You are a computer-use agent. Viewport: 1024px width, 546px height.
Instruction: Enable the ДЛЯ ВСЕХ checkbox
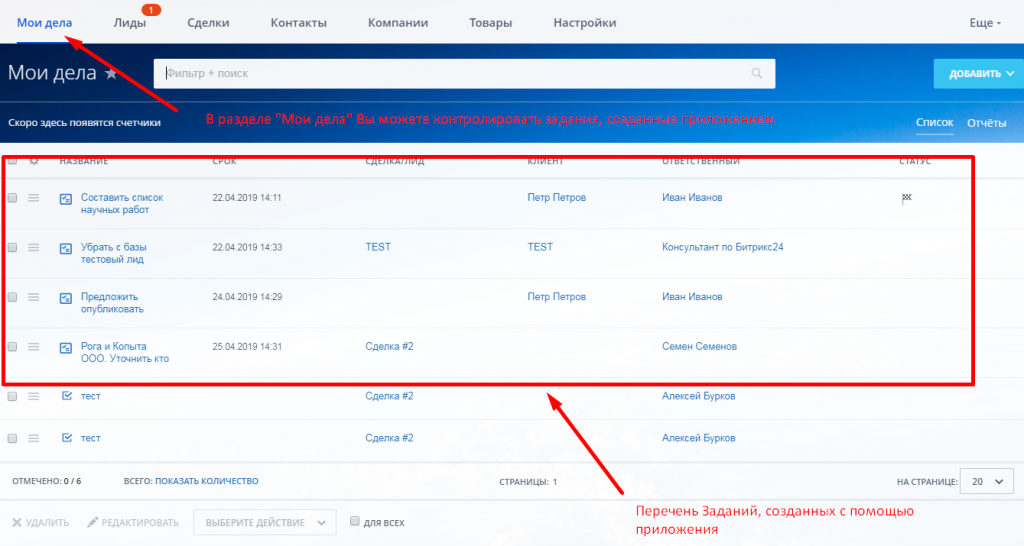pyautogui.click(x=355, y=521)
